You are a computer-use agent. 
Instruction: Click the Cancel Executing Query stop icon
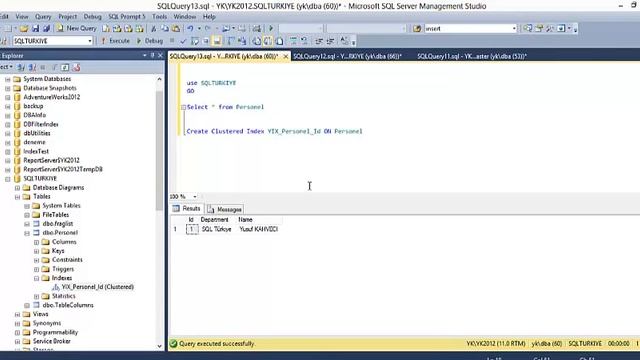[x=172, y=40]
